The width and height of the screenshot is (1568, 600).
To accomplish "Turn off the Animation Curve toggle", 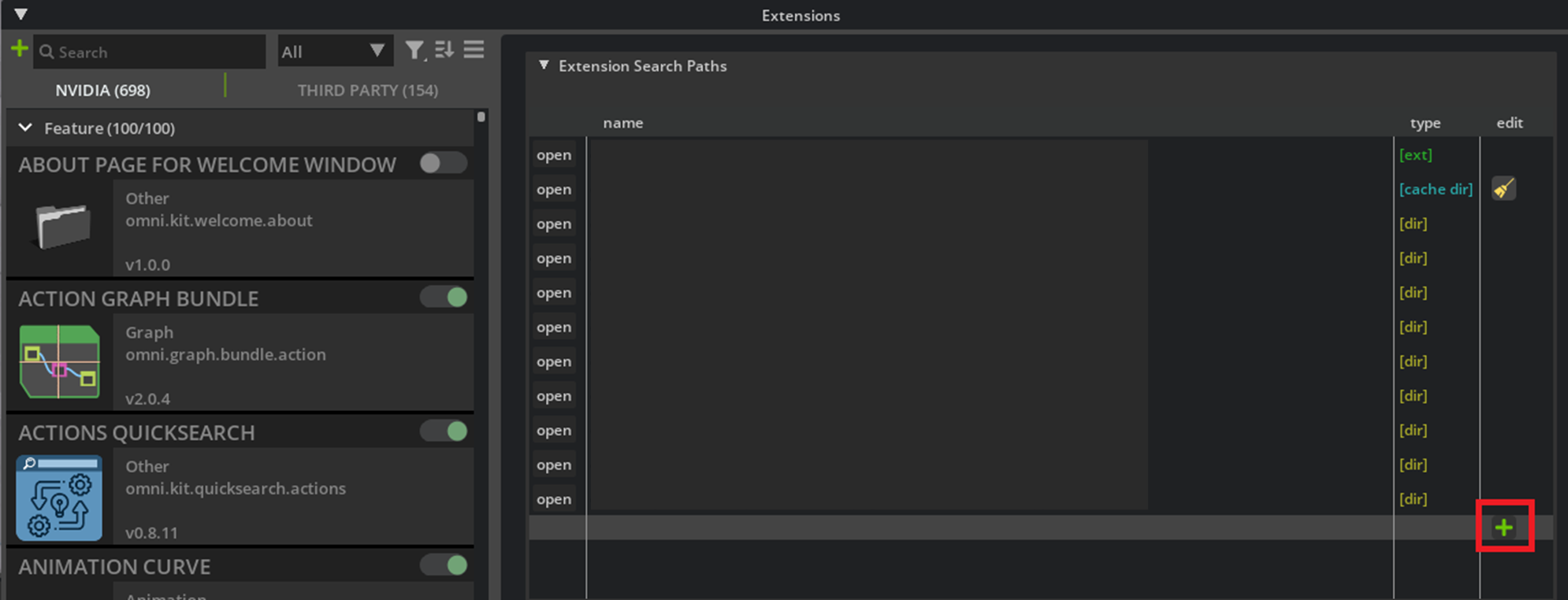I will point(443,565).
